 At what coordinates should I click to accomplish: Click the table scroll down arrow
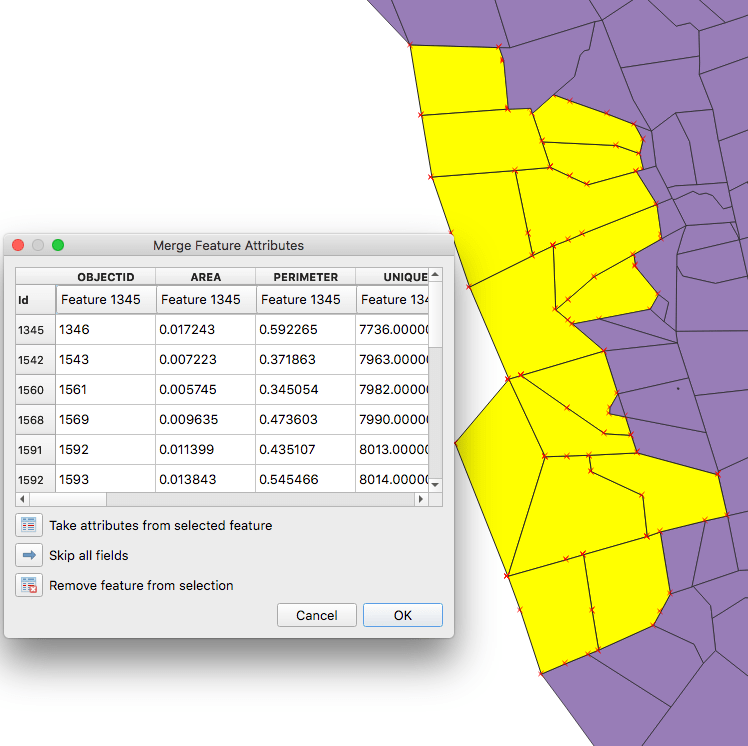(435, 485)
